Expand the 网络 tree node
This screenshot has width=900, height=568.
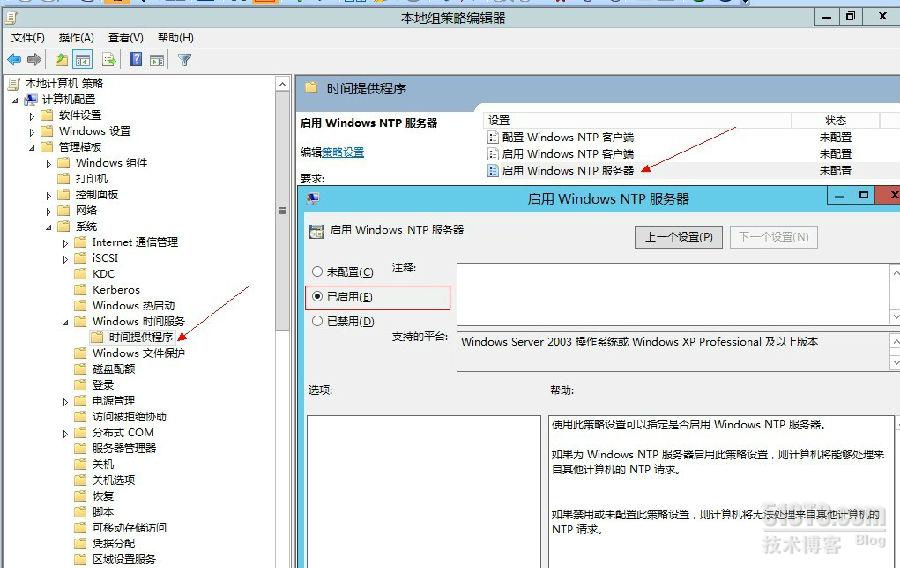49,211
